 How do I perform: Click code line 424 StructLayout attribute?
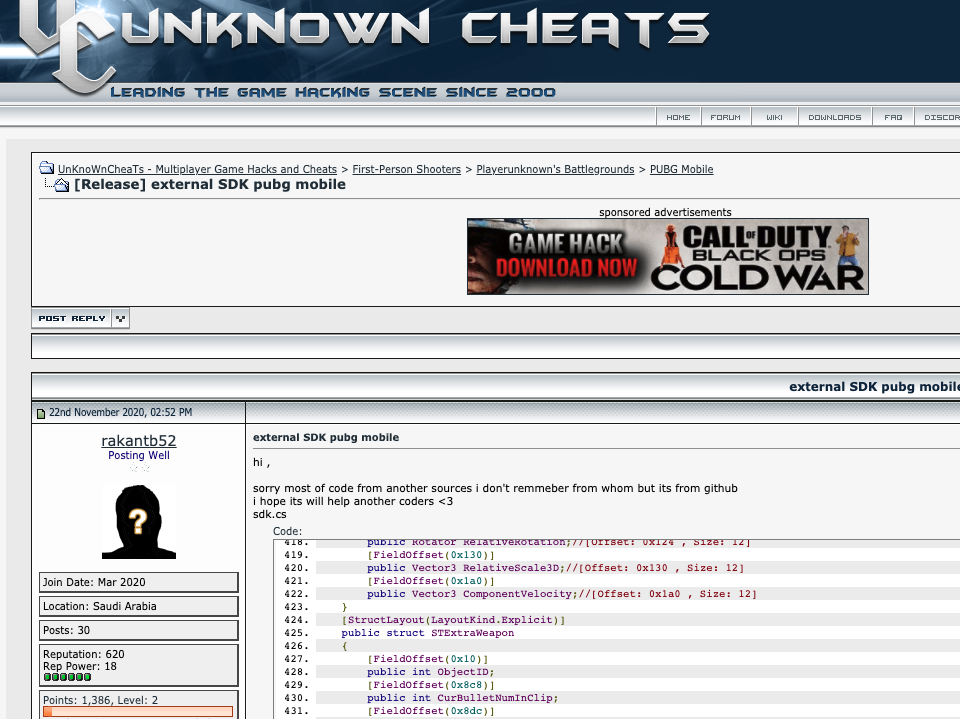(x=453, y=620)
